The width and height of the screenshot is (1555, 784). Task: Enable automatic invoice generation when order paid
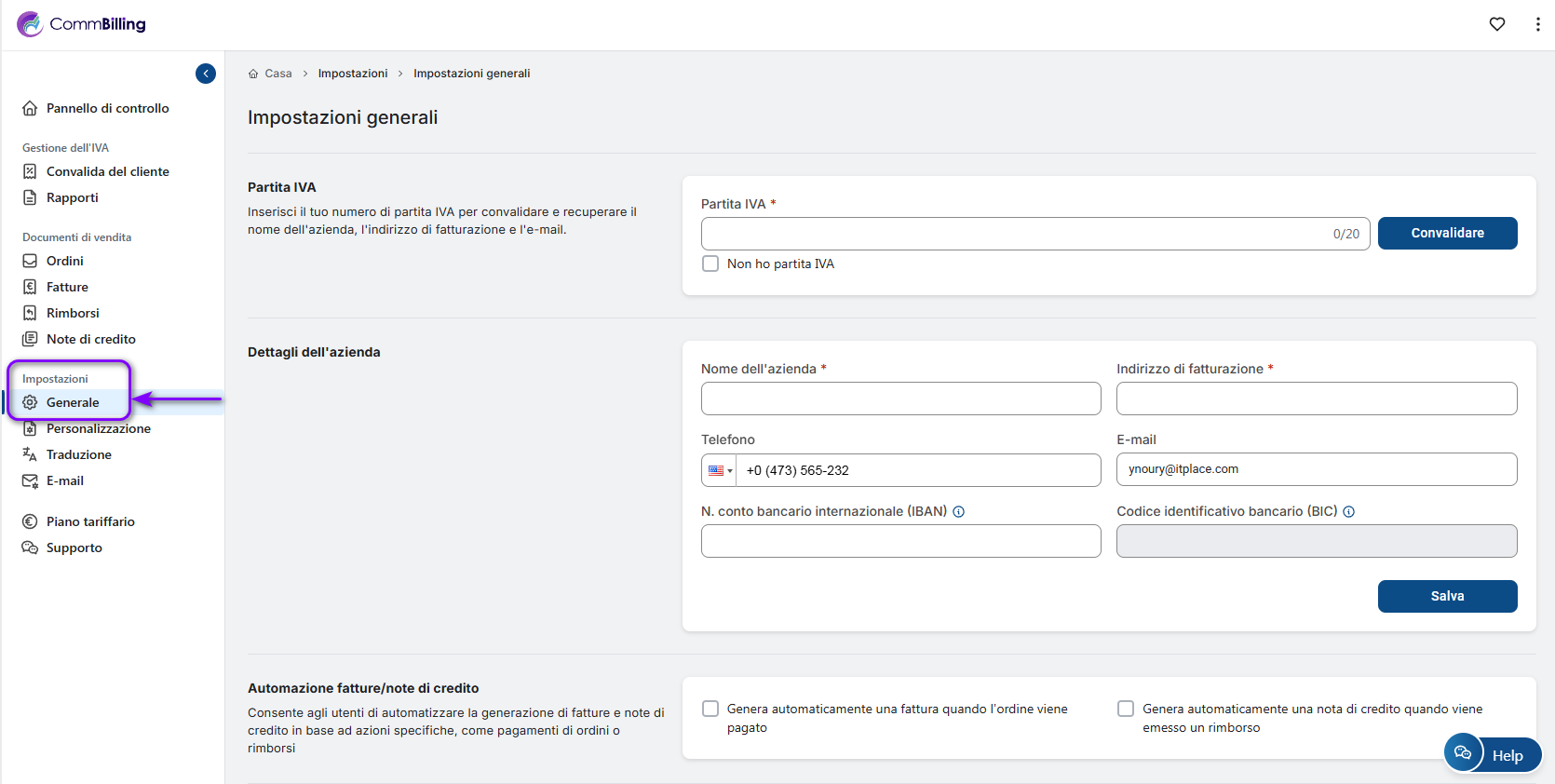coord(710,709)
